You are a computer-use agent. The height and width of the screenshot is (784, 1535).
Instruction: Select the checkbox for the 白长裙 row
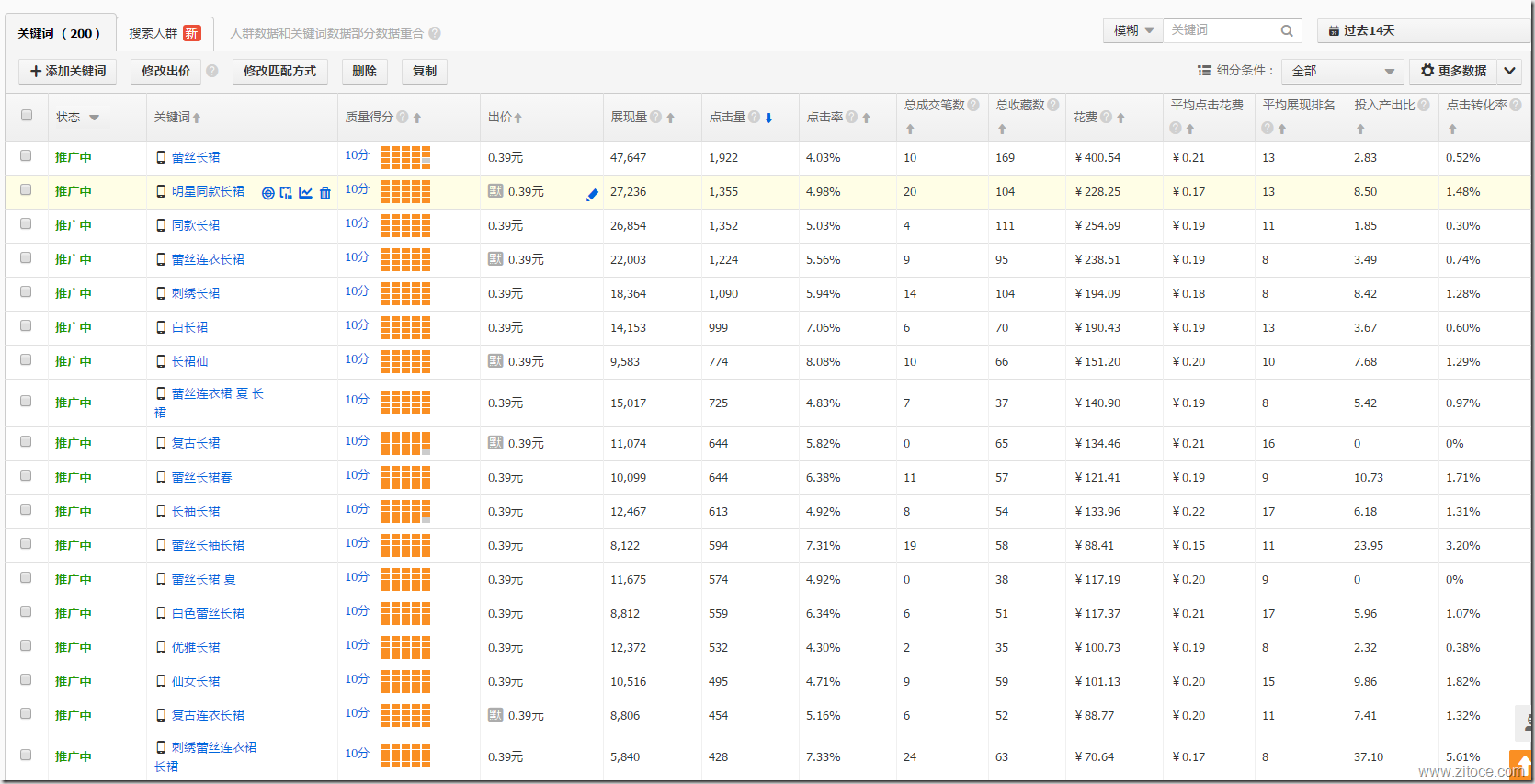27,326
